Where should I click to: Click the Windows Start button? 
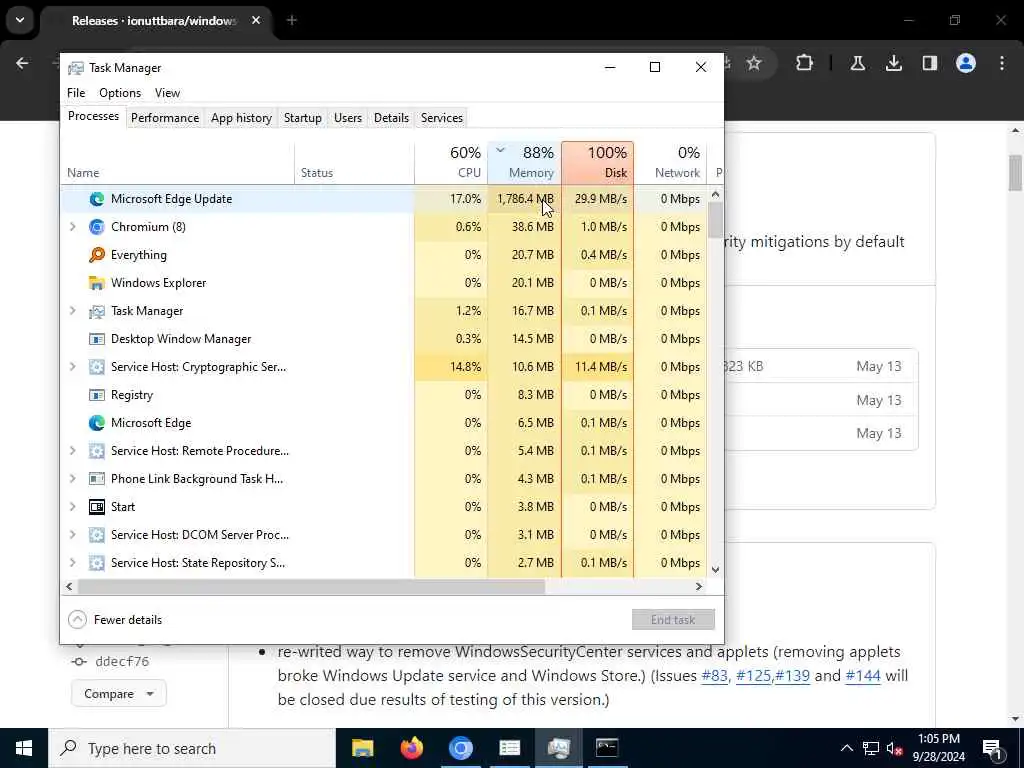(24, 748)
